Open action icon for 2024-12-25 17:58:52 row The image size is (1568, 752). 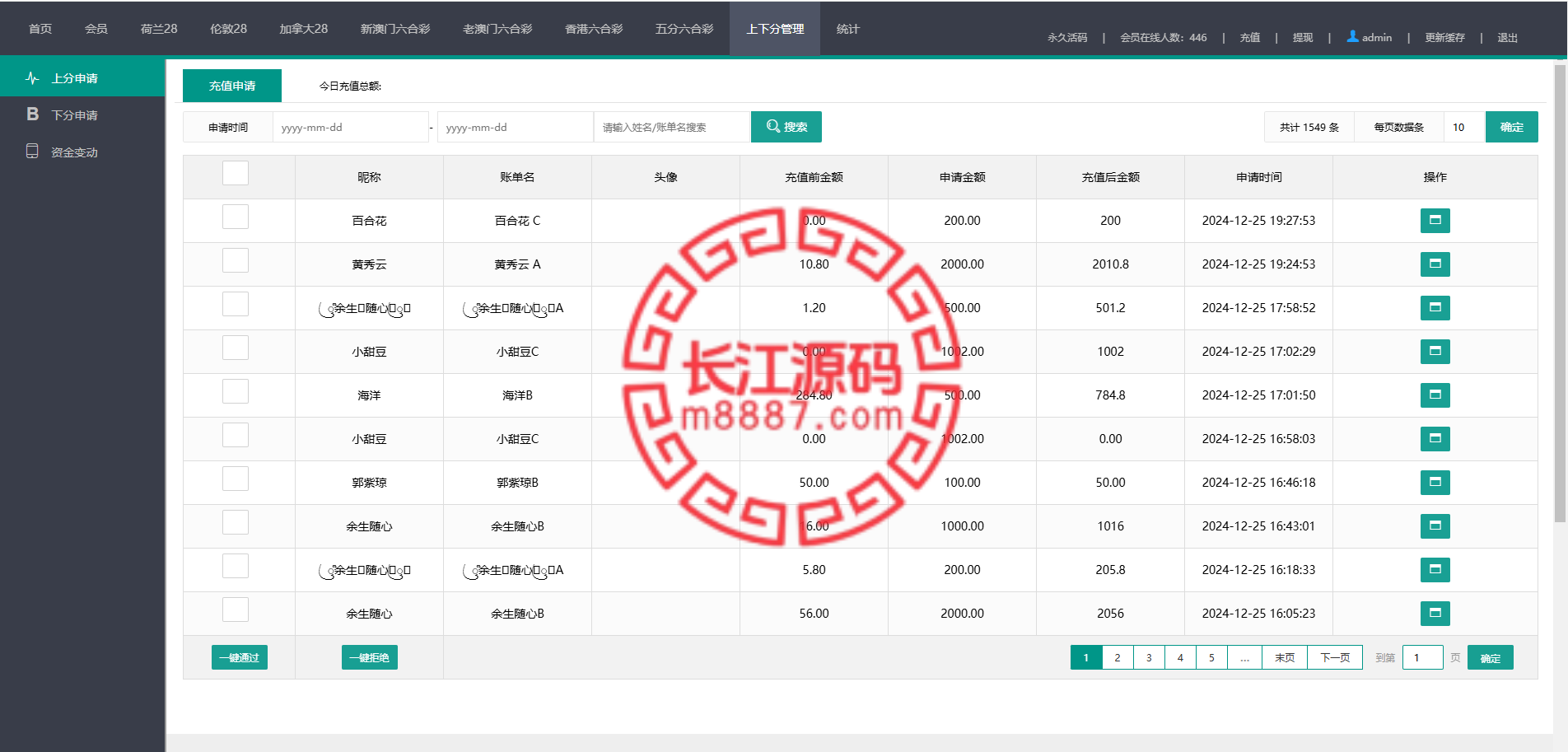coord(1435,308)
